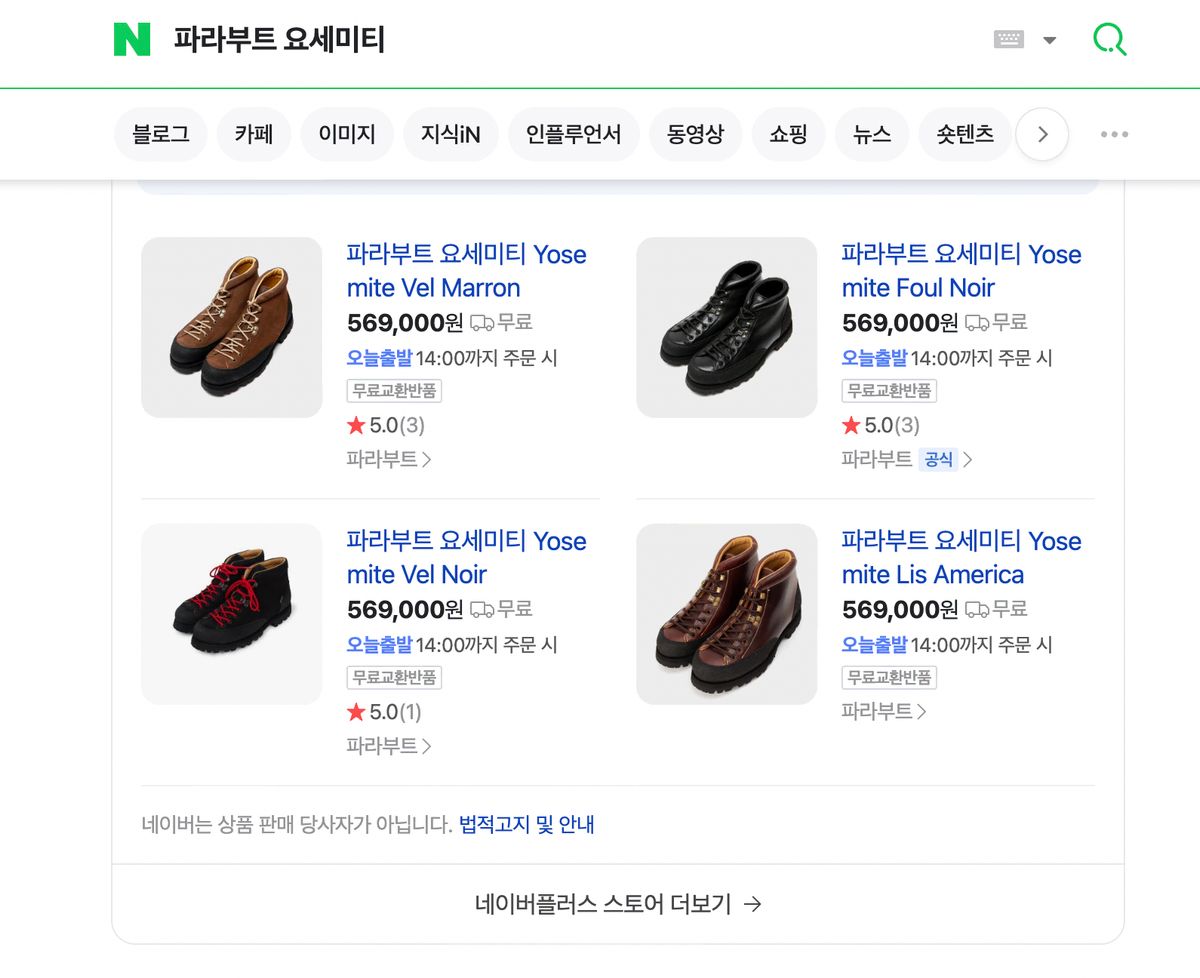Click 네이버플러스 스토어 더보기 button

(618, 904)
